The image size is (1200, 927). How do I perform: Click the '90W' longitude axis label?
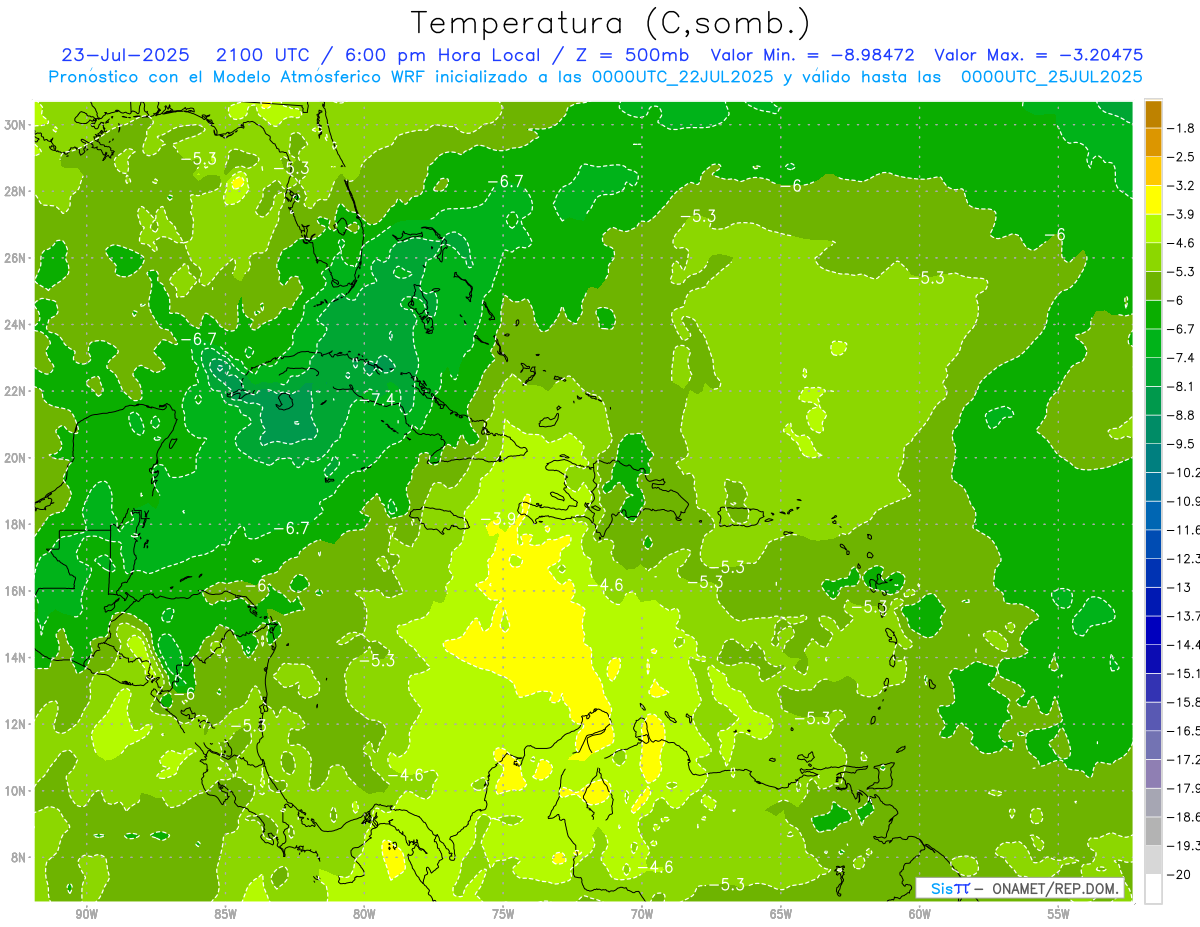tap(86, 915)
